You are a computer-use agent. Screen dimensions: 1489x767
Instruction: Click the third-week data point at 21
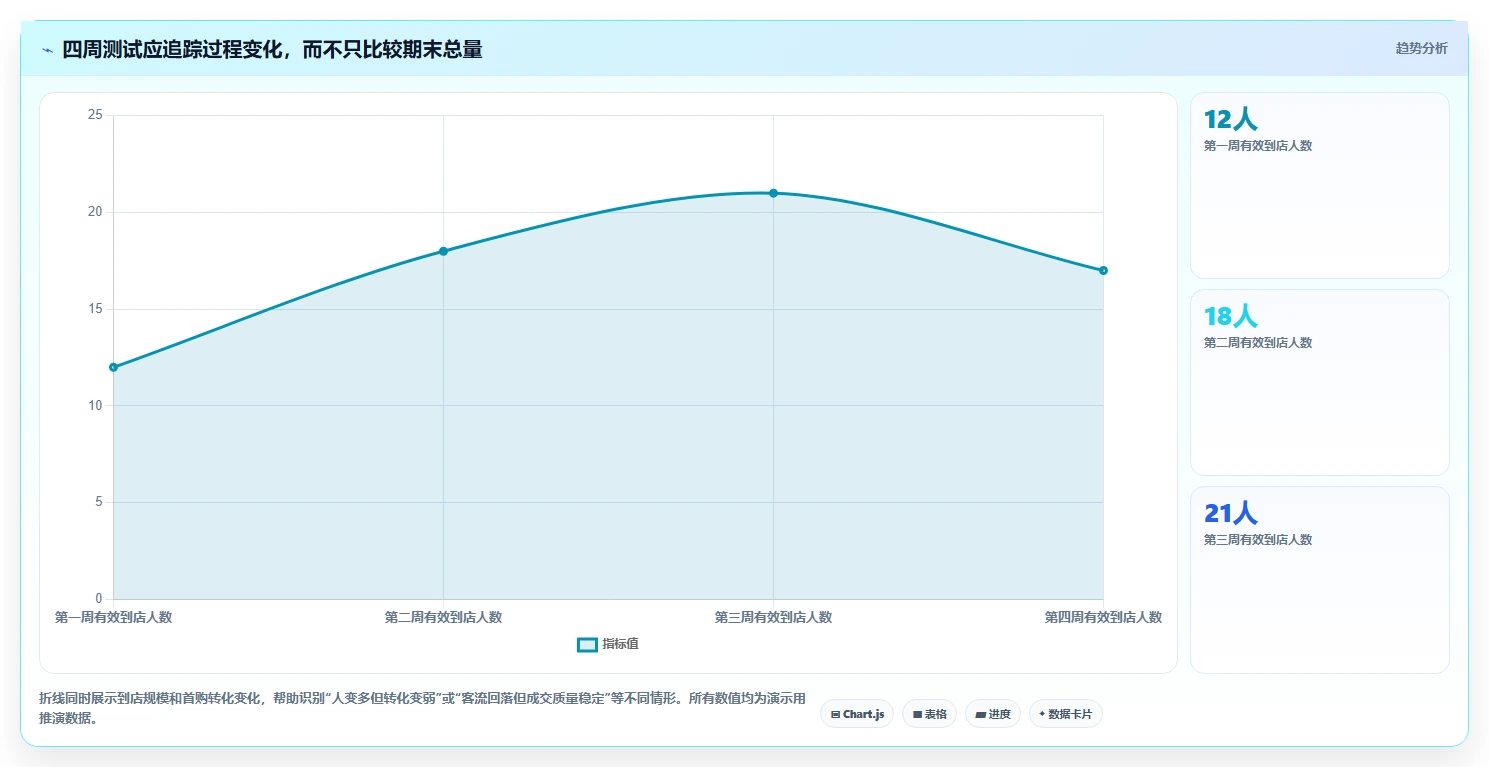pos(773,193)
